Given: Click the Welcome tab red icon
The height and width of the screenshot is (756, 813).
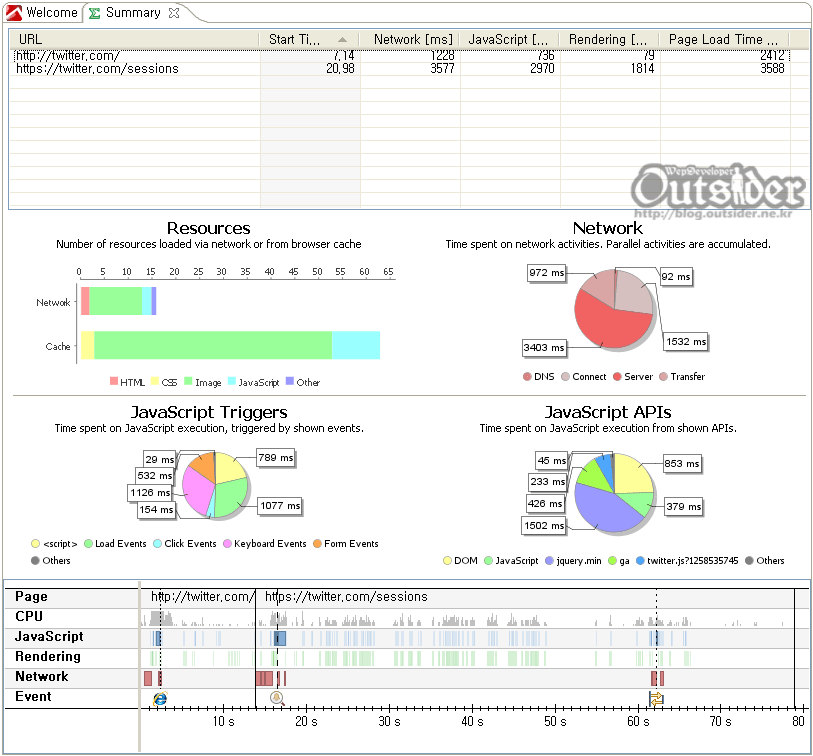Looking at the screenshot, I should coord(15,12).
